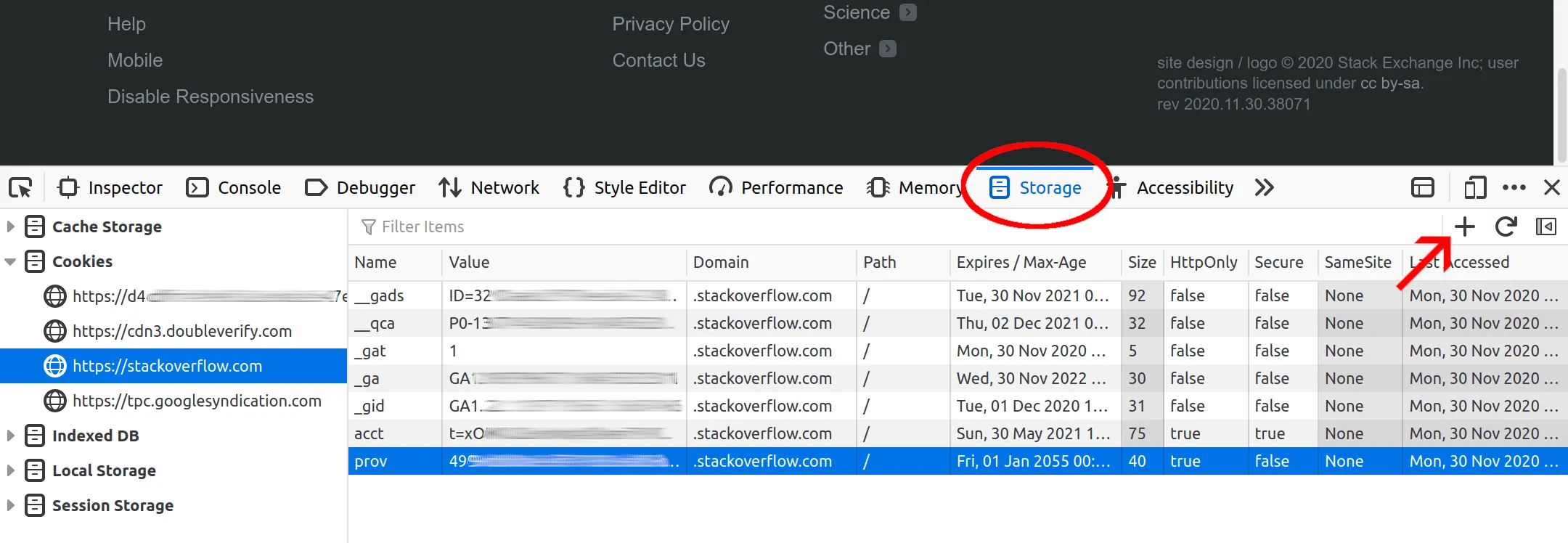Image resolution: width=1568 pixels, height=543 pixels.
Task: Collapse the Cookies tree node
Action: [x=11, y=261]
